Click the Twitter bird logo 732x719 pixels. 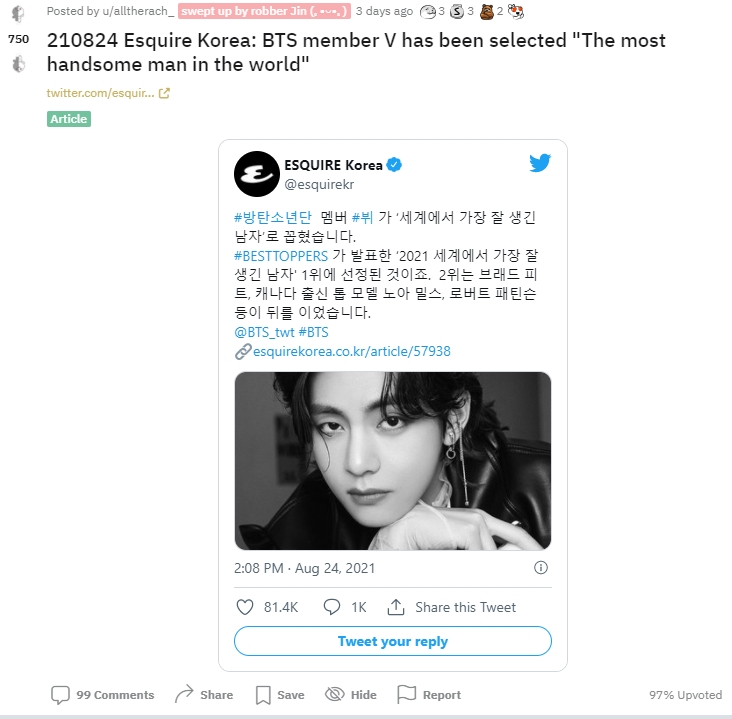coord(540,163)
